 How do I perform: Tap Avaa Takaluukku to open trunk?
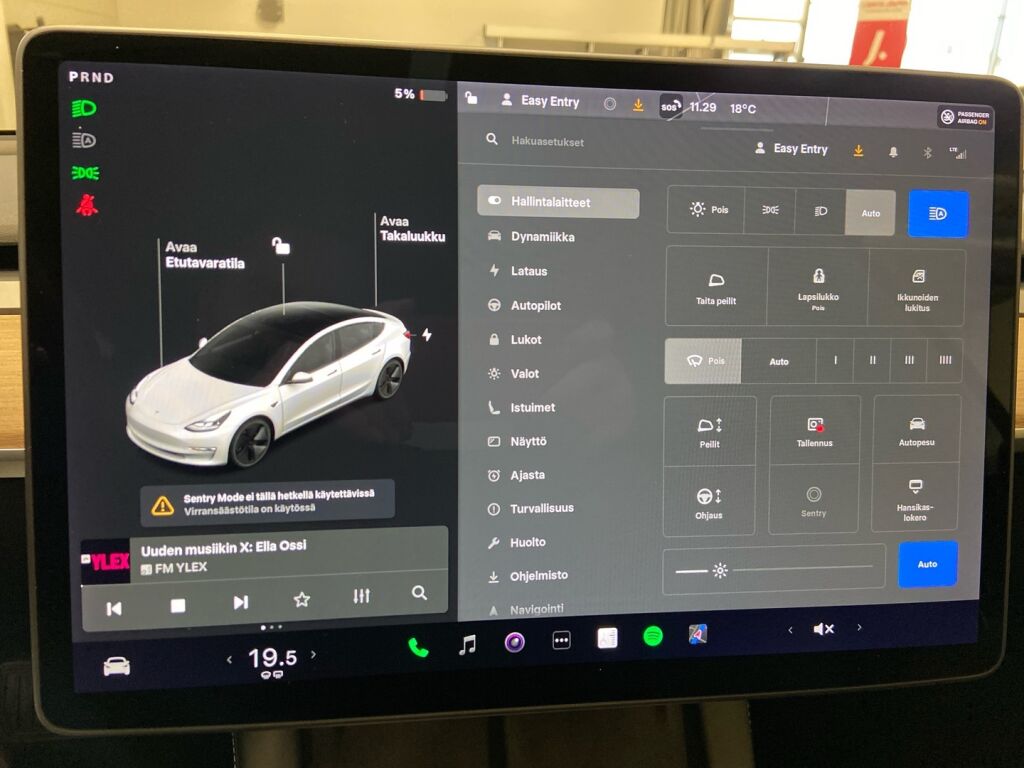point(411,228)
